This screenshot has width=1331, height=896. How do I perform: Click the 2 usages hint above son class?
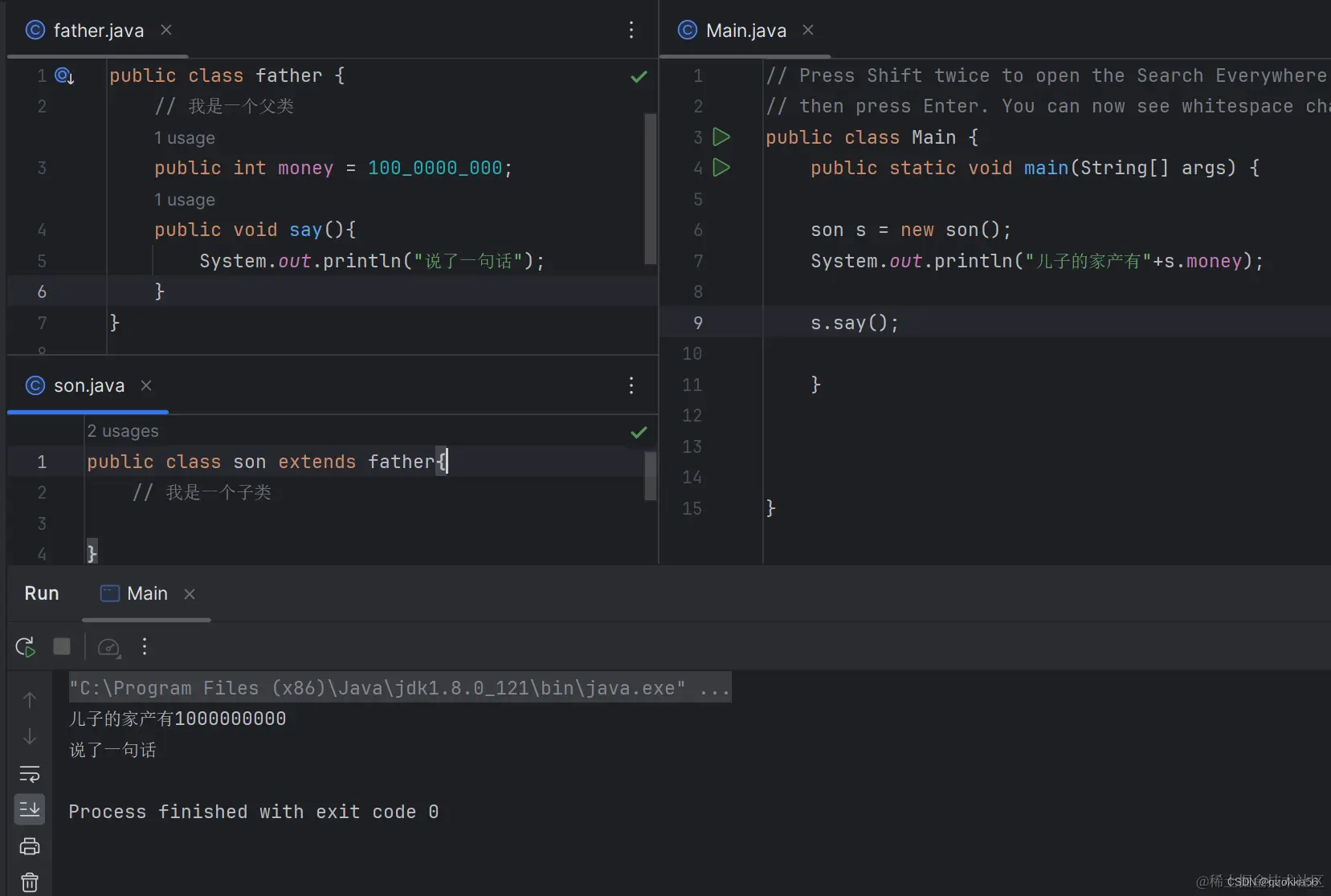click(123, 431)
